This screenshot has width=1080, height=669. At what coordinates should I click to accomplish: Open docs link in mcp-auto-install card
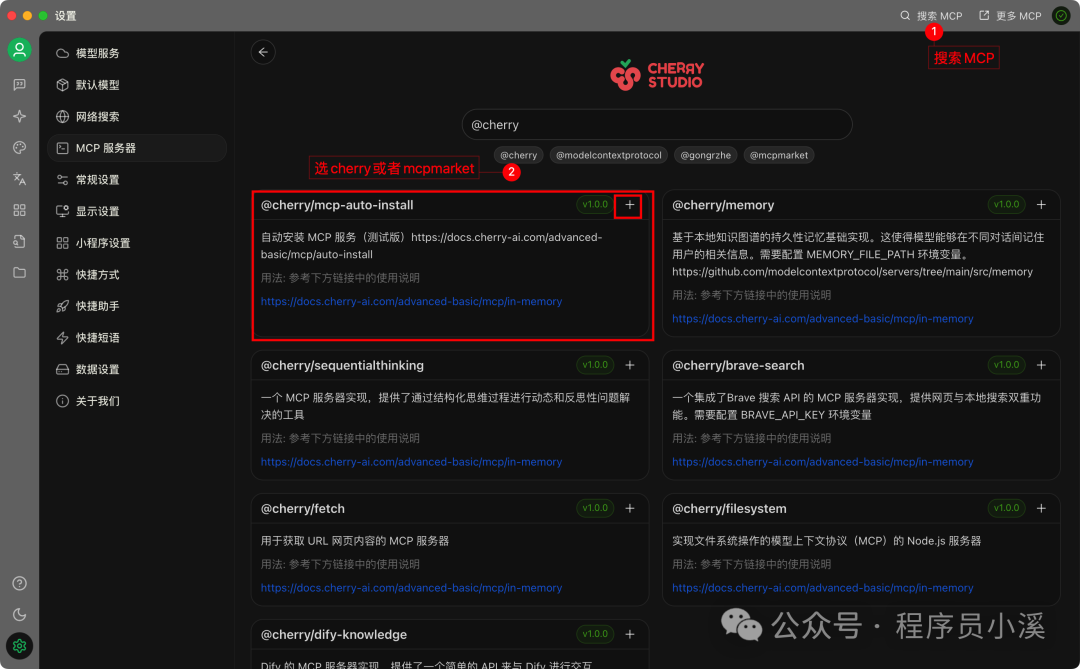coord(411,301)
